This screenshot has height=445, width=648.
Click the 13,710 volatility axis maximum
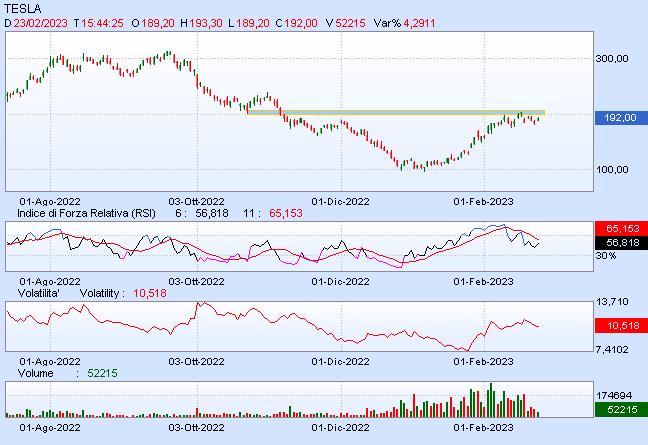(612, 302)
